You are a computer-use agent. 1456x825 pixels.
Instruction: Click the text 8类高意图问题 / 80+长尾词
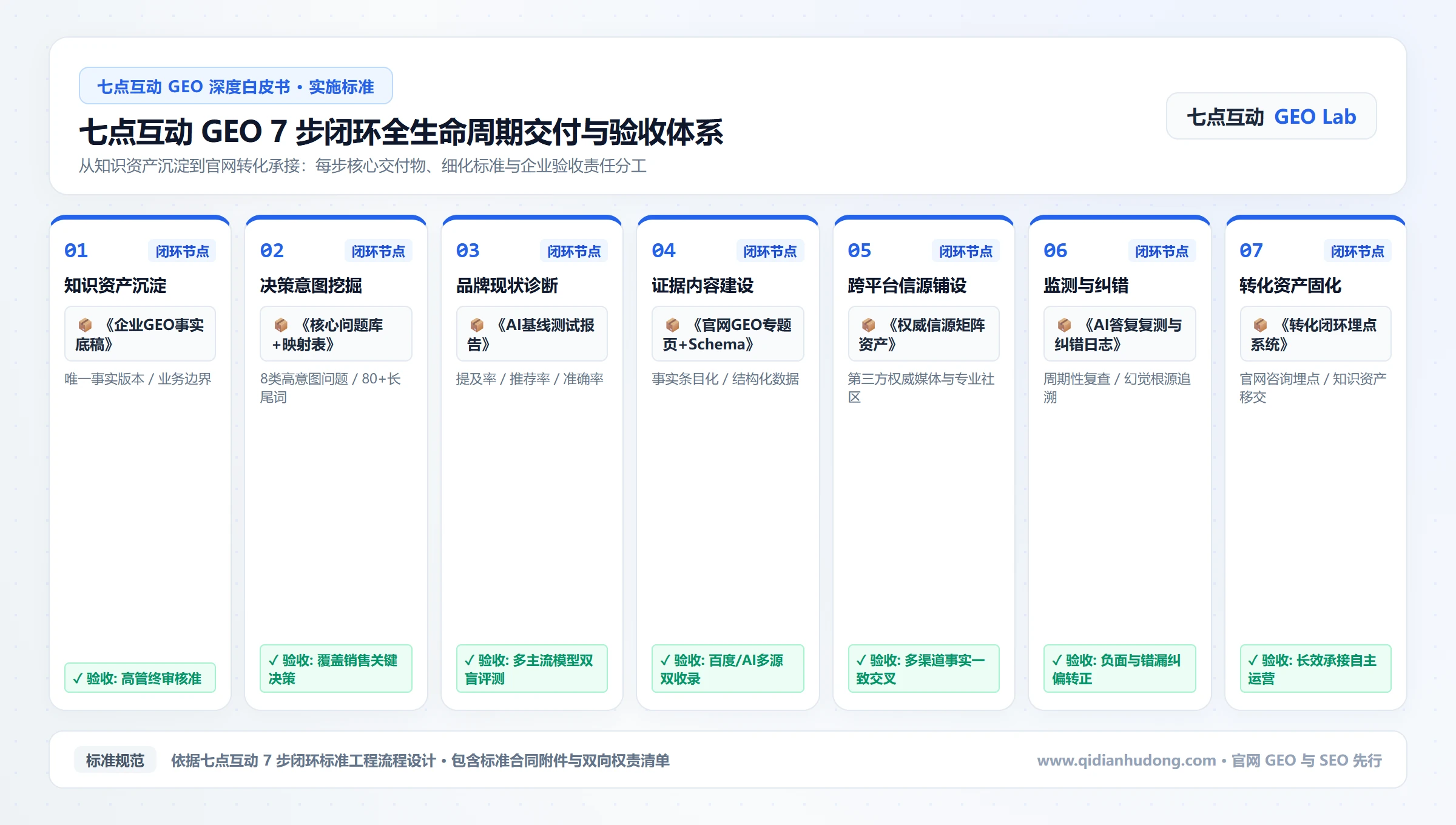click(x=331, y=388)
